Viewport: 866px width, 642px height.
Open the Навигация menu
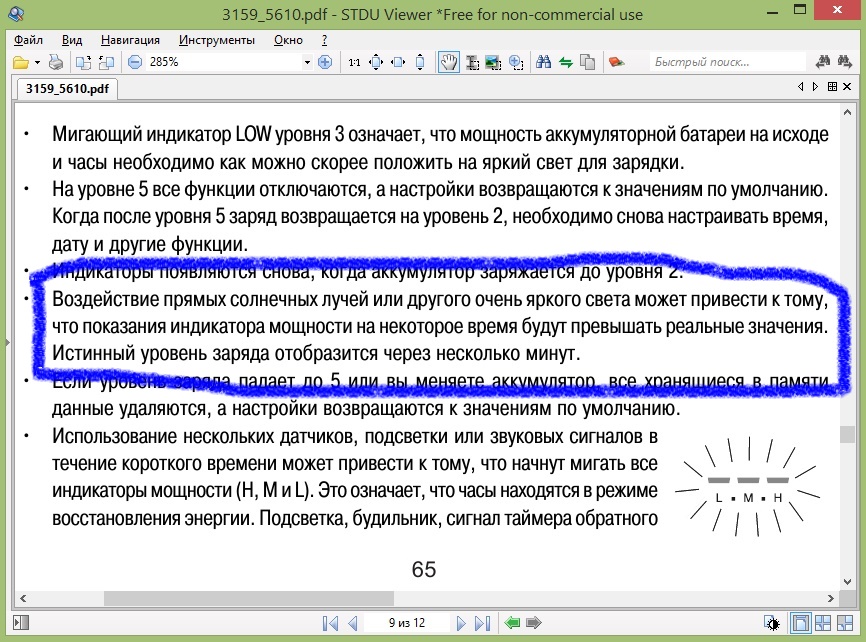130,40
